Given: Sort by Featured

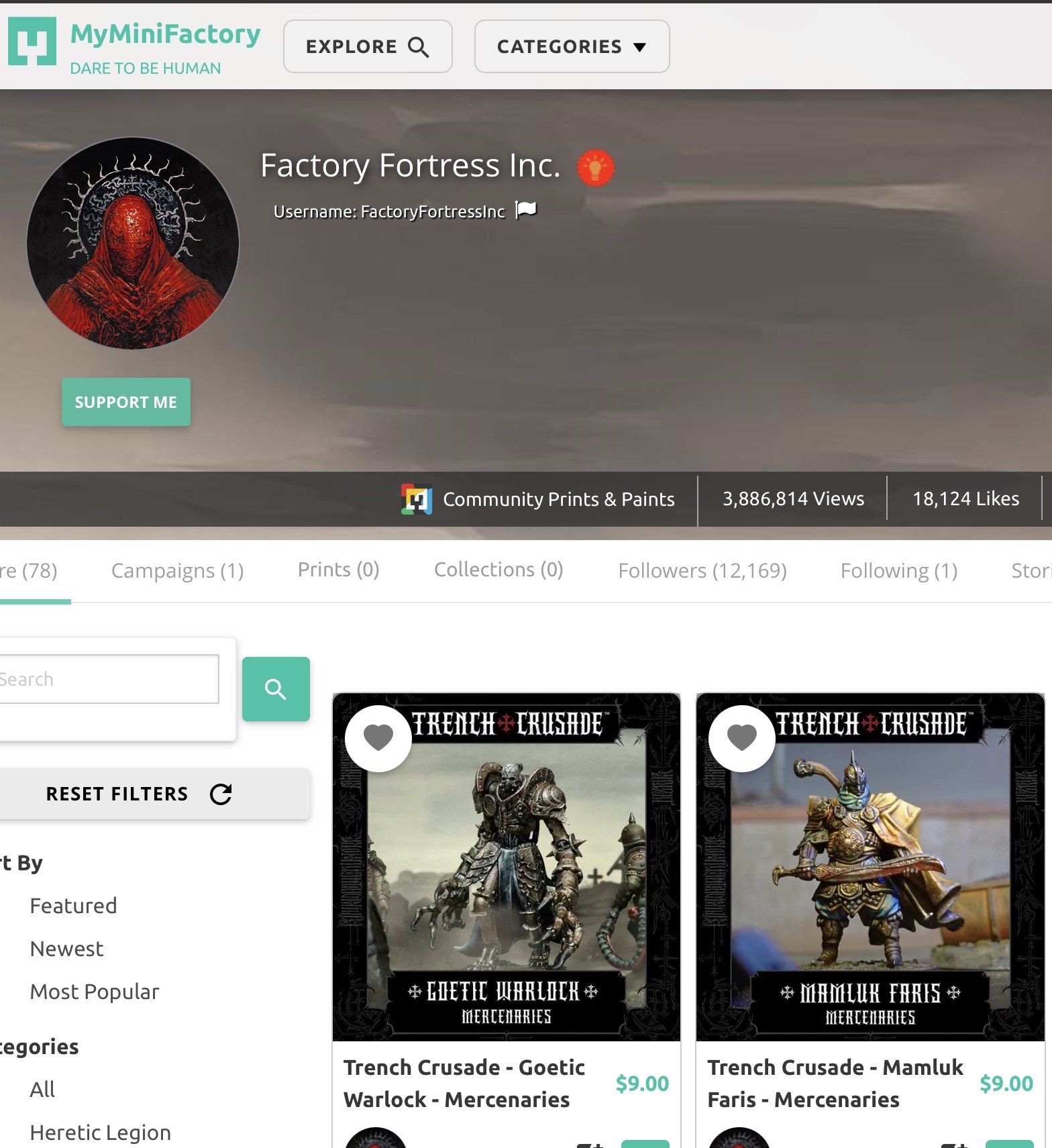Looking at the screenshot, I should click(74, 906).
